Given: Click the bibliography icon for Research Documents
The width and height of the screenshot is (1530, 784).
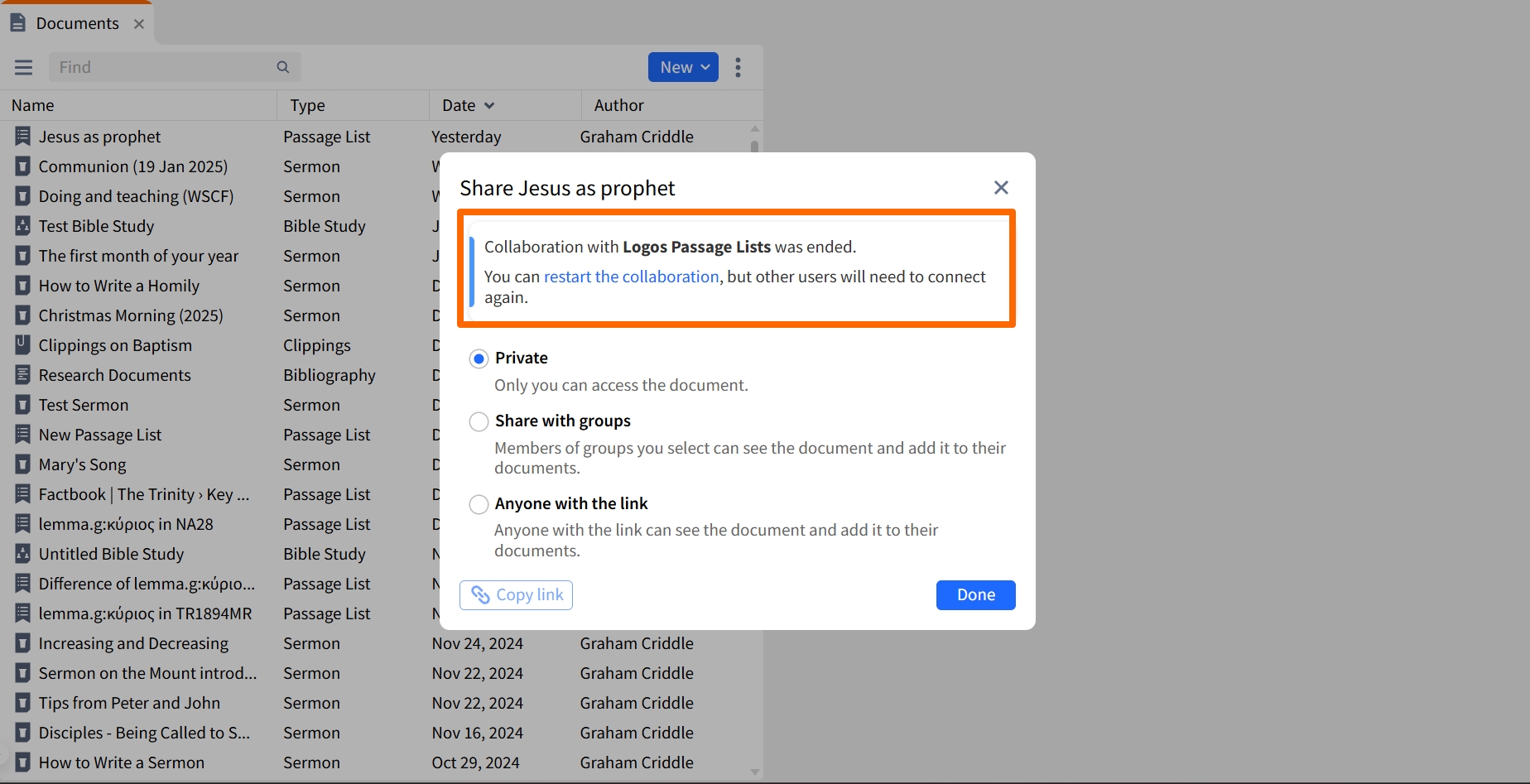Looking at the screenshot, I should (23, 375).
